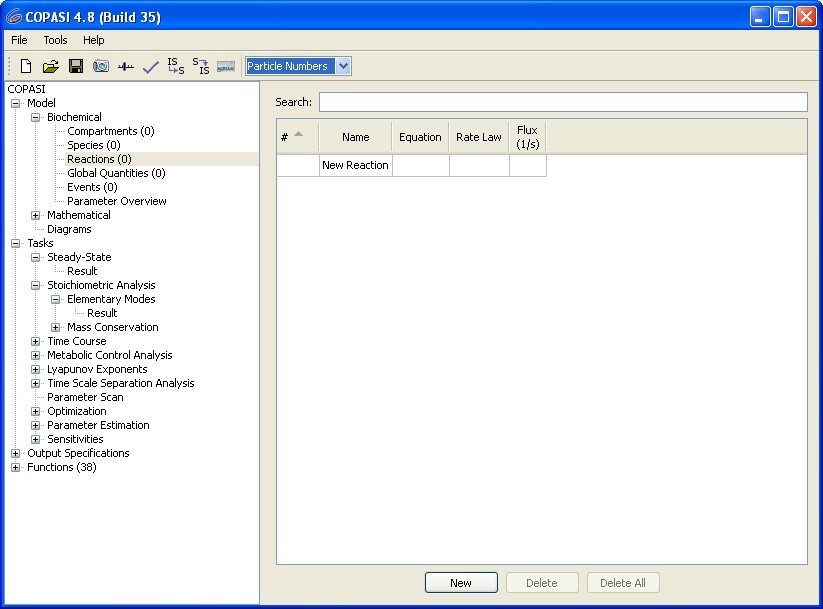The width and height of the screenshot is (823, 609).
Task: Expand Time Scale Separation Analysis node
Action: [36, 383]
